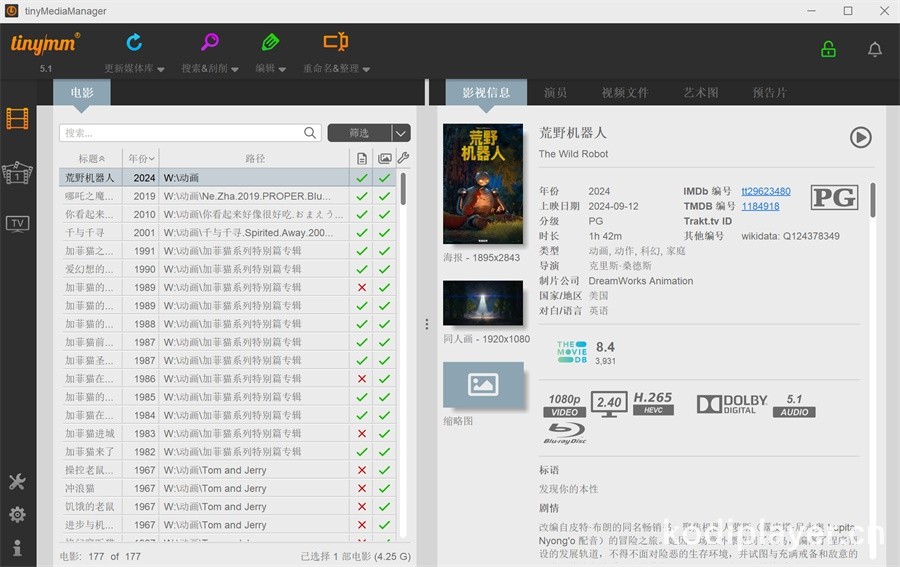Switch to the 演员 tab
This screenshot has height=567, width=900.
pos(555,93)
